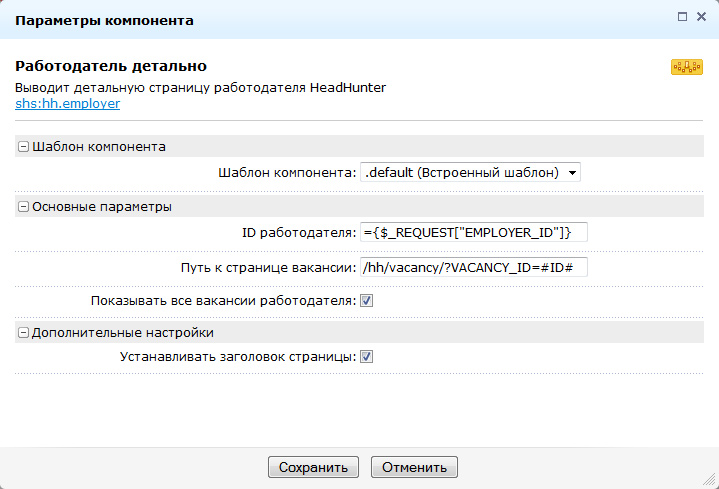Focus the ID работодателя input field

(473, 233)
